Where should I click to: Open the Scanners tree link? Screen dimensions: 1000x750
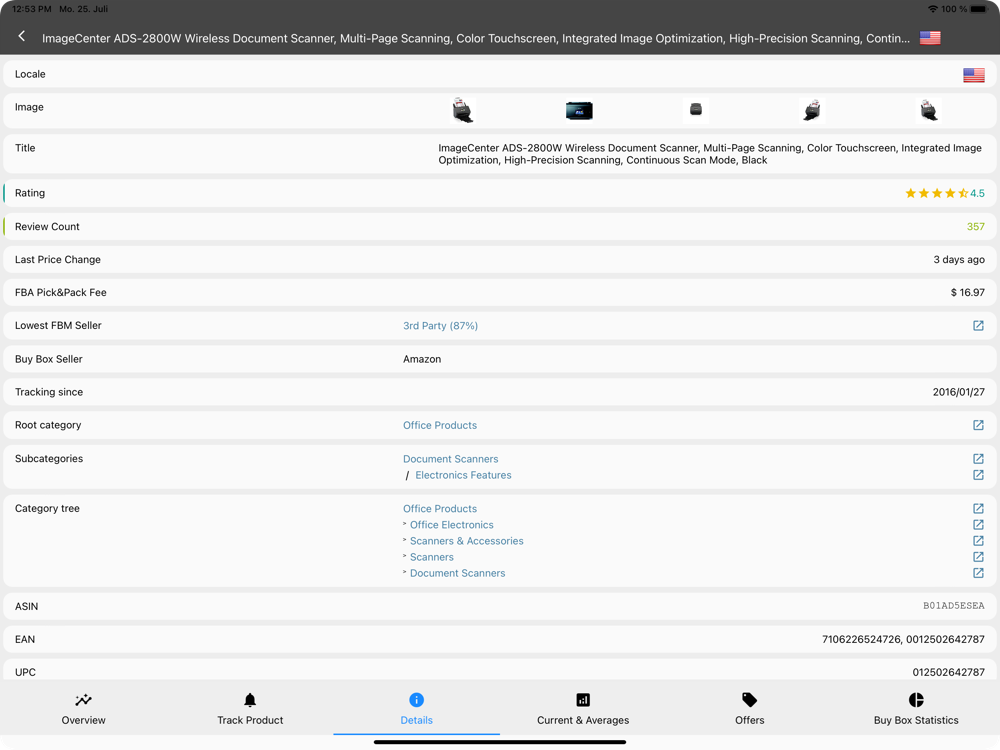432,557
